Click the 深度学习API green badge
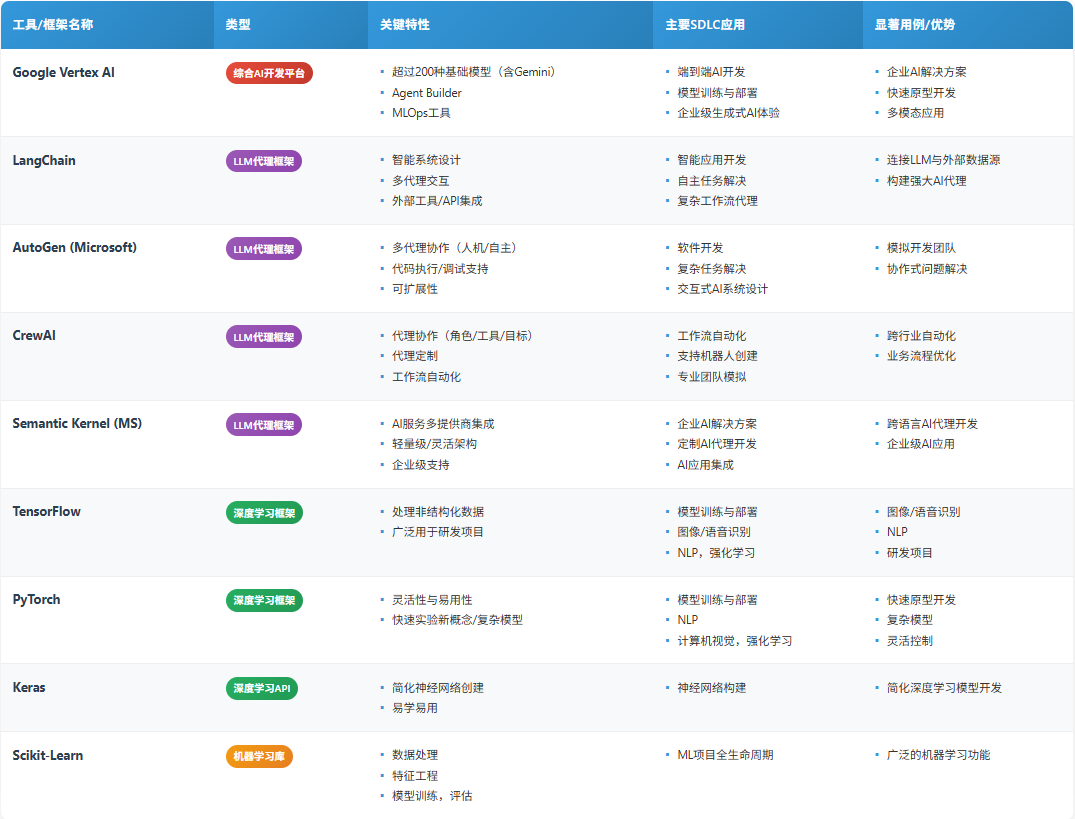1075x819 pixels. click(x=262, y=688)
